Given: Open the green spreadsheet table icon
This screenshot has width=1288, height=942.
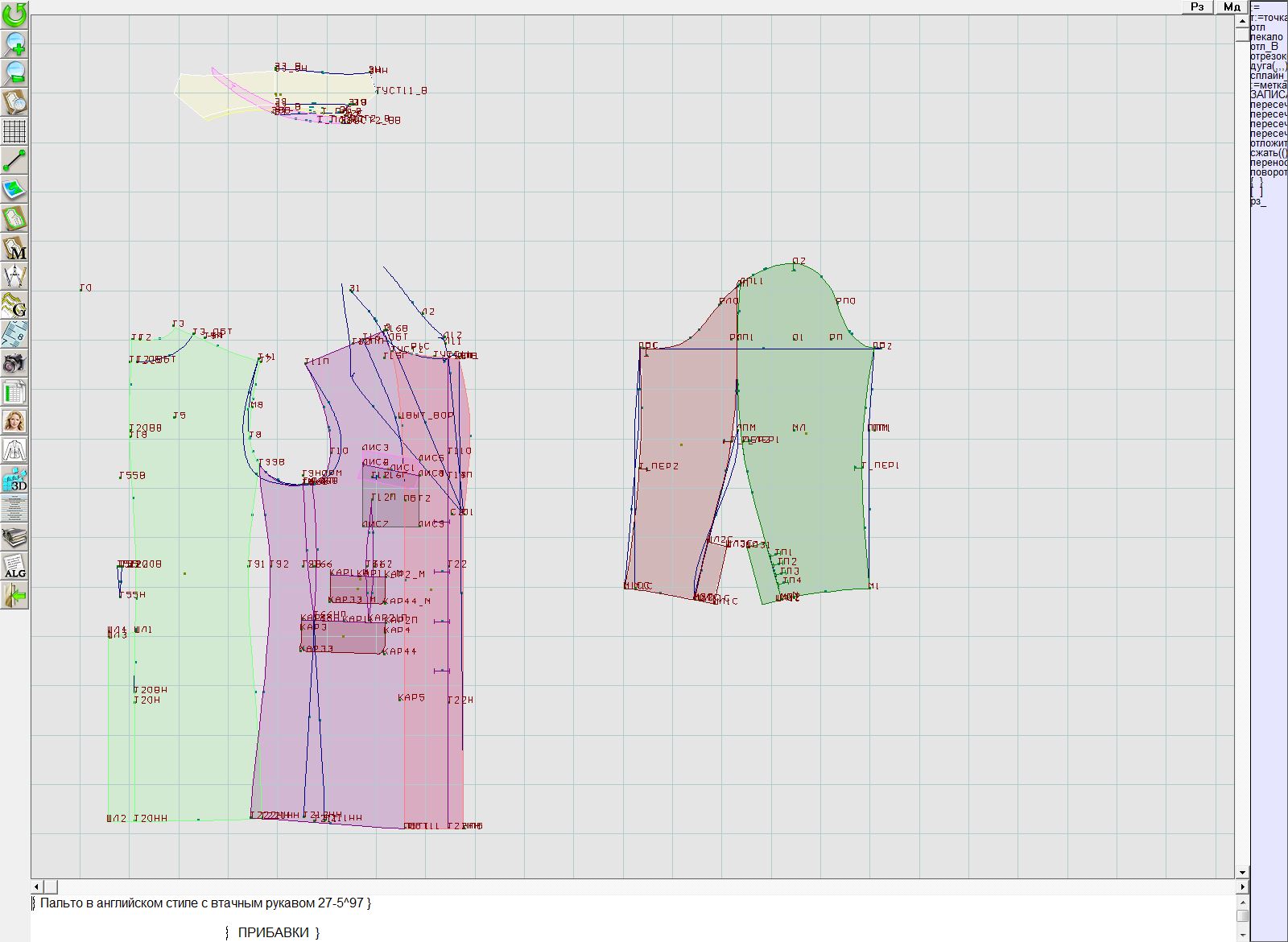Looking at the screenshot, I should coord(14,393).
